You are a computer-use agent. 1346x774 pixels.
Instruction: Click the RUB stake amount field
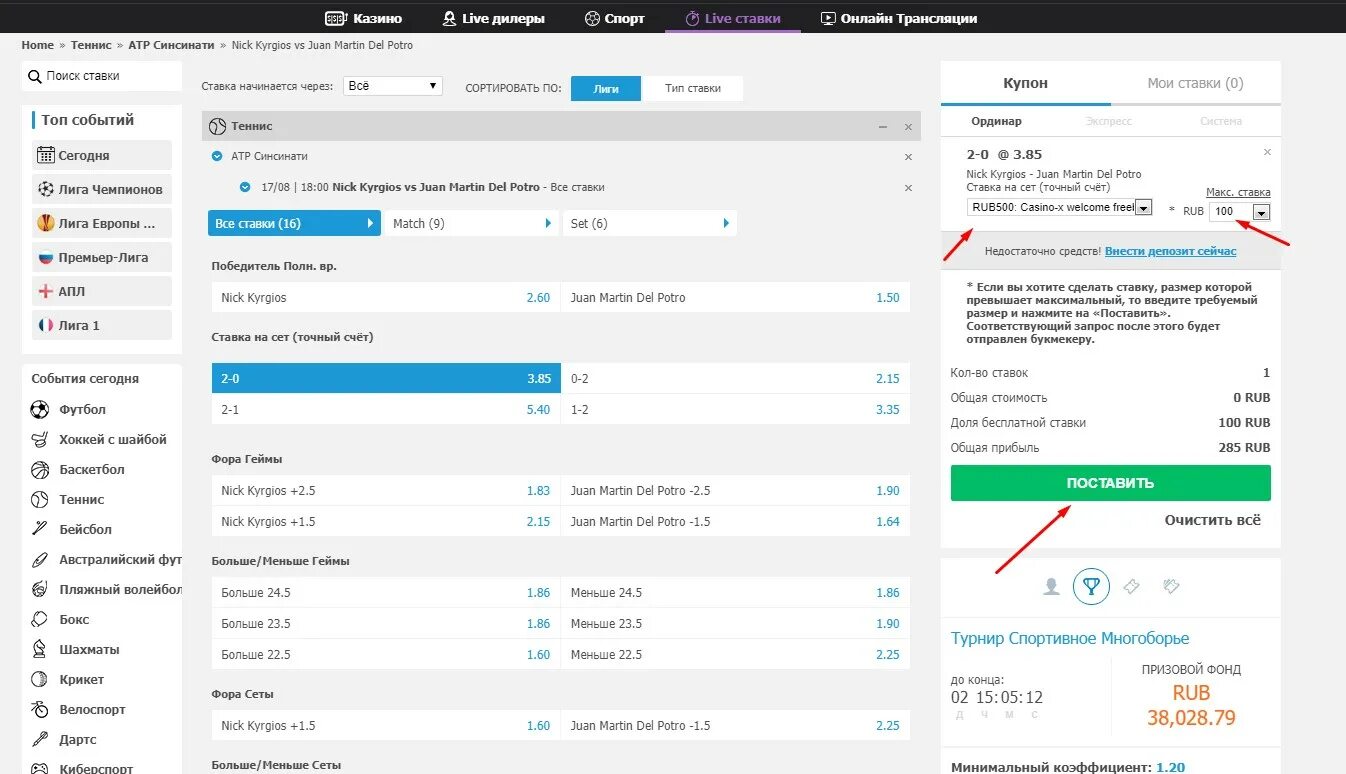coord(1231,212)
